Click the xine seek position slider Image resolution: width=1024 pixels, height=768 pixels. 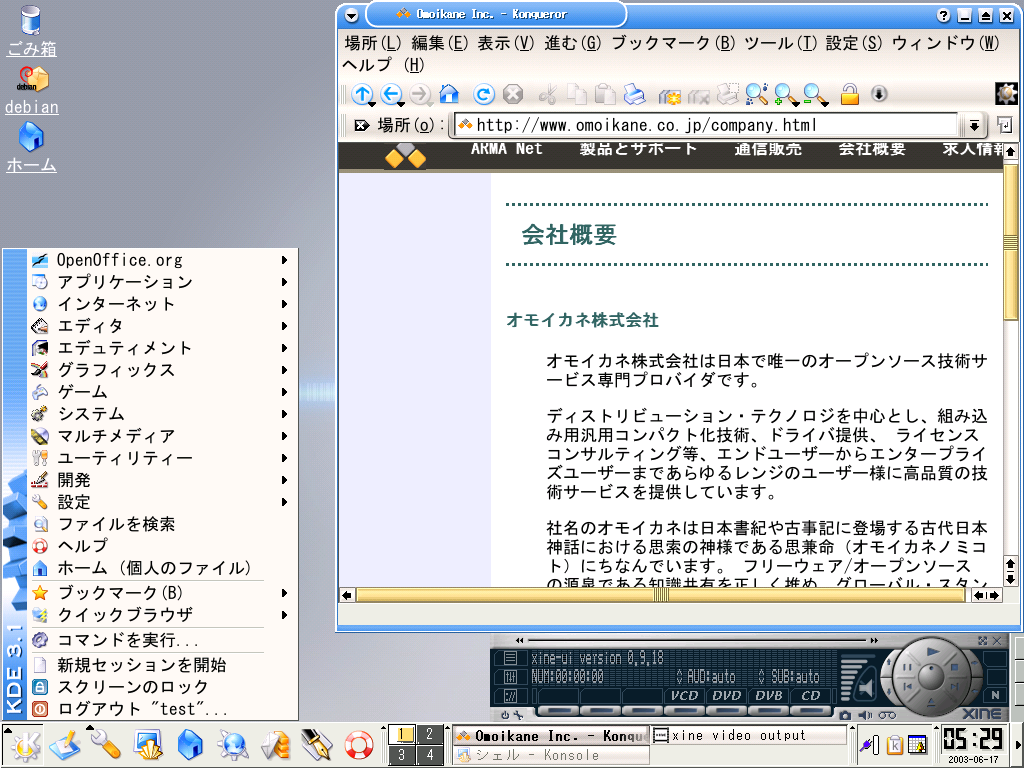pyautogui.click(x=697, y=641)
